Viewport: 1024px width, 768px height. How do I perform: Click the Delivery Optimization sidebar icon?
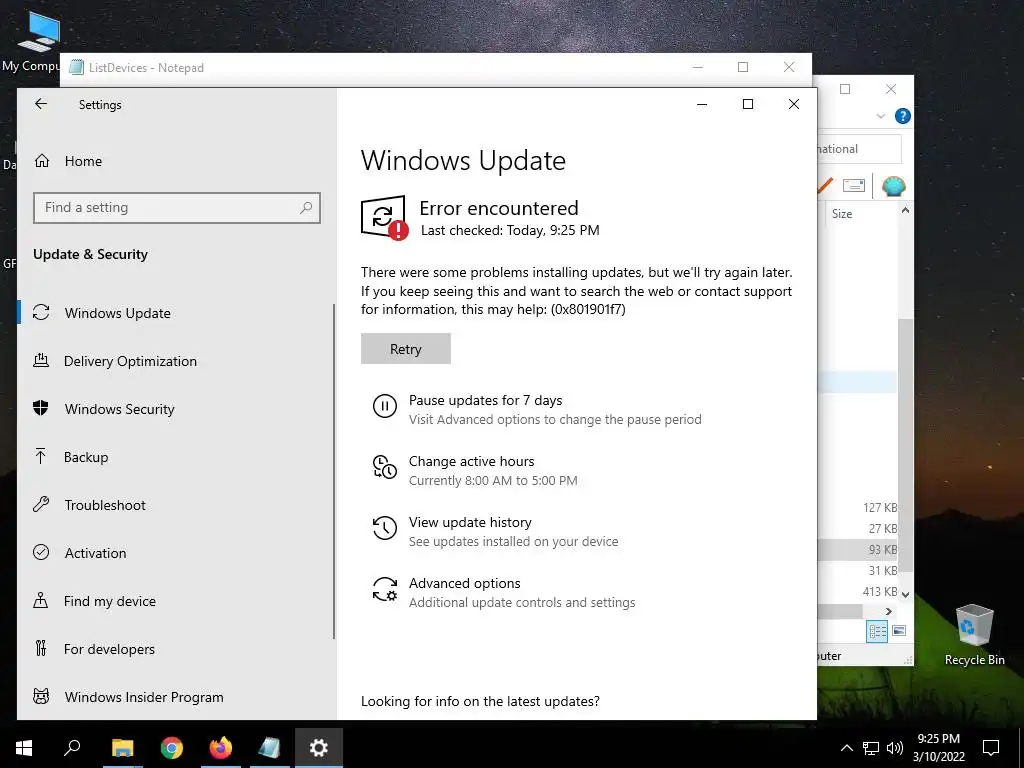(x=41, y=360)
